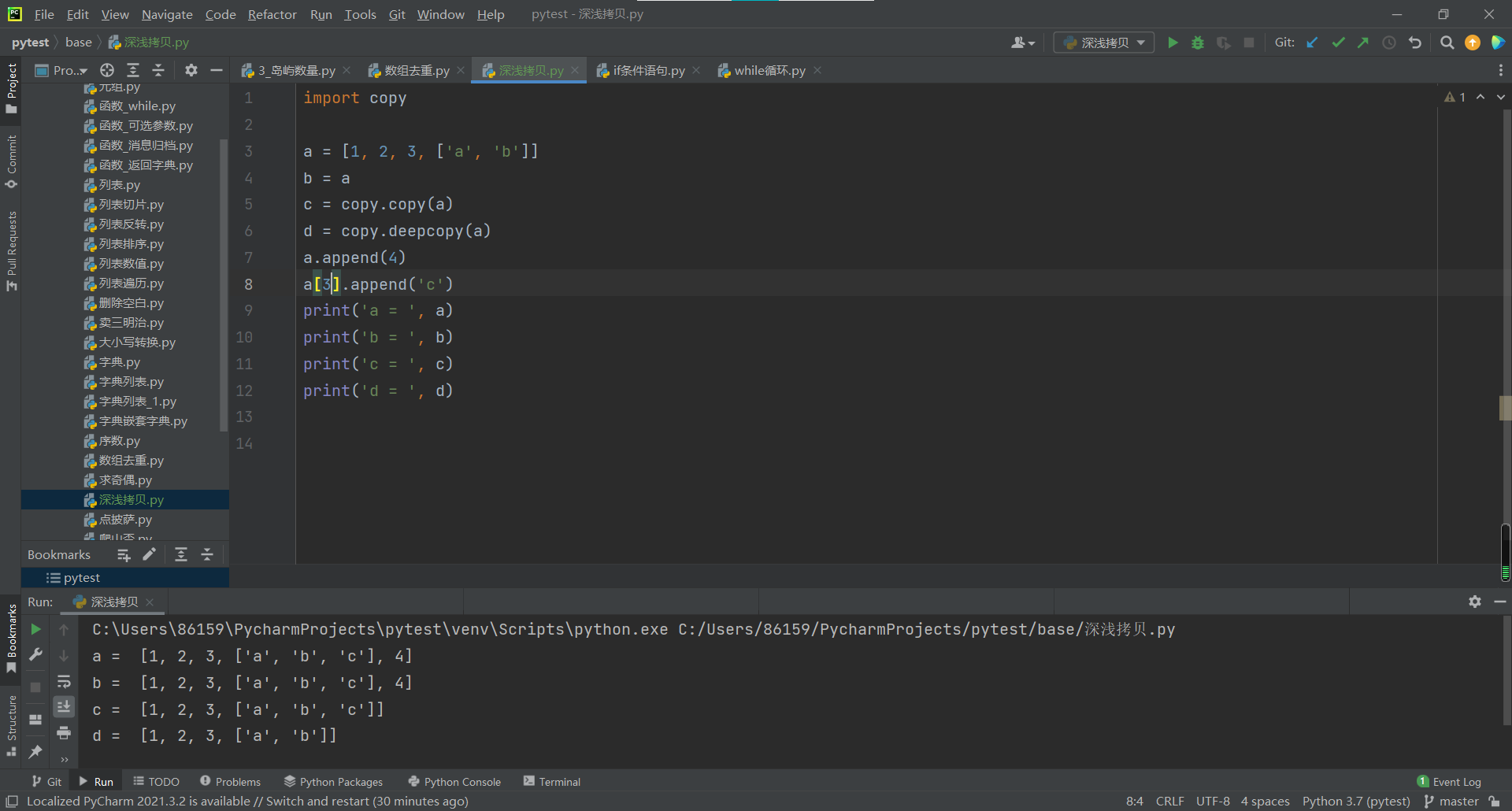Viewport: 1512px width, 811px height.
Task: Open the Tools menu
Action: coord(360,14)
